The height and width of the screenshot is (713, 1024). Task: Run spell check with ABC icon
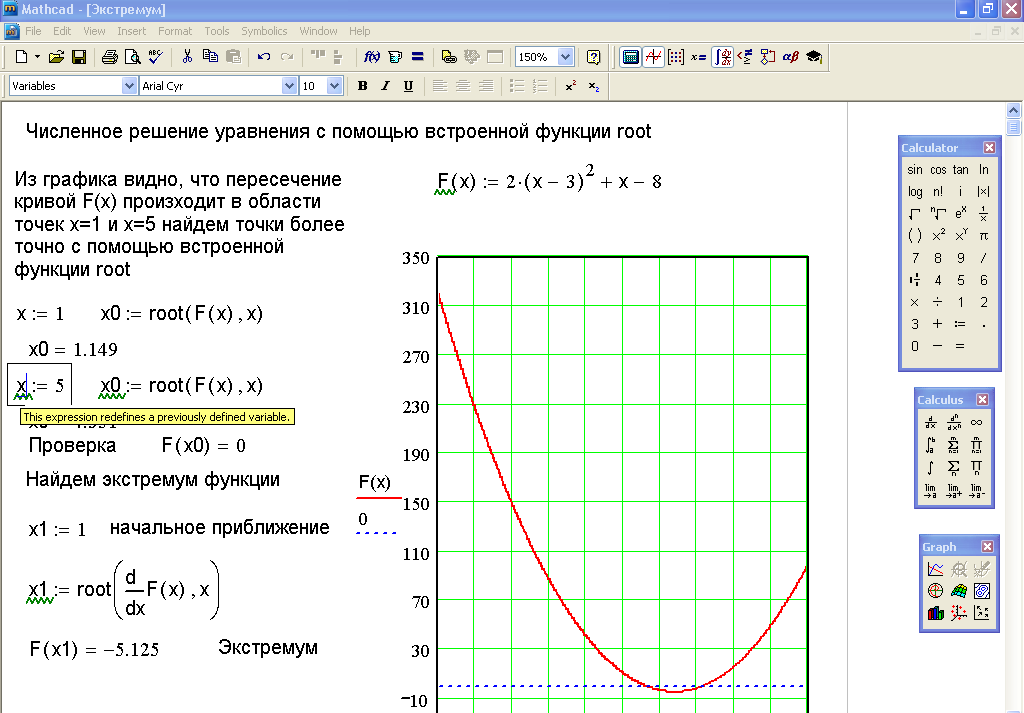155,57
